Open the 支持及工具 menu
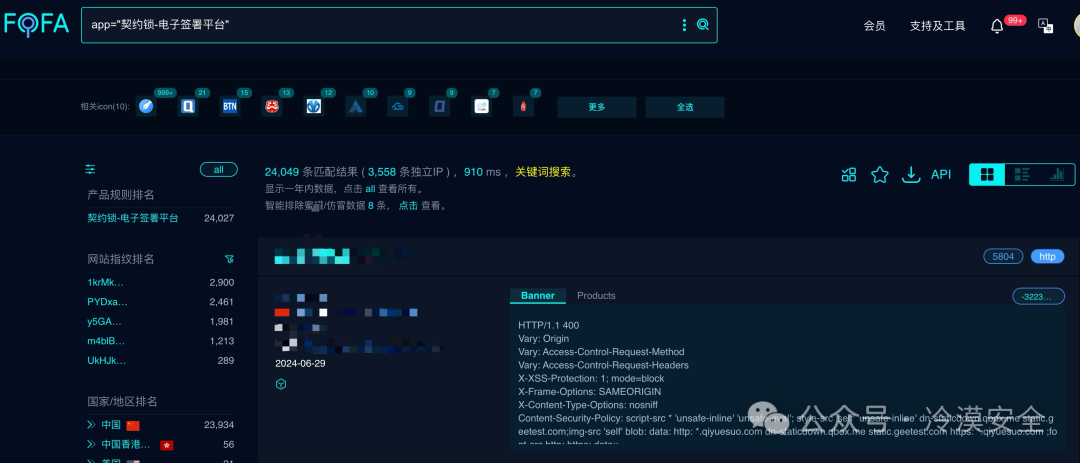 click(x=937, y=25)
